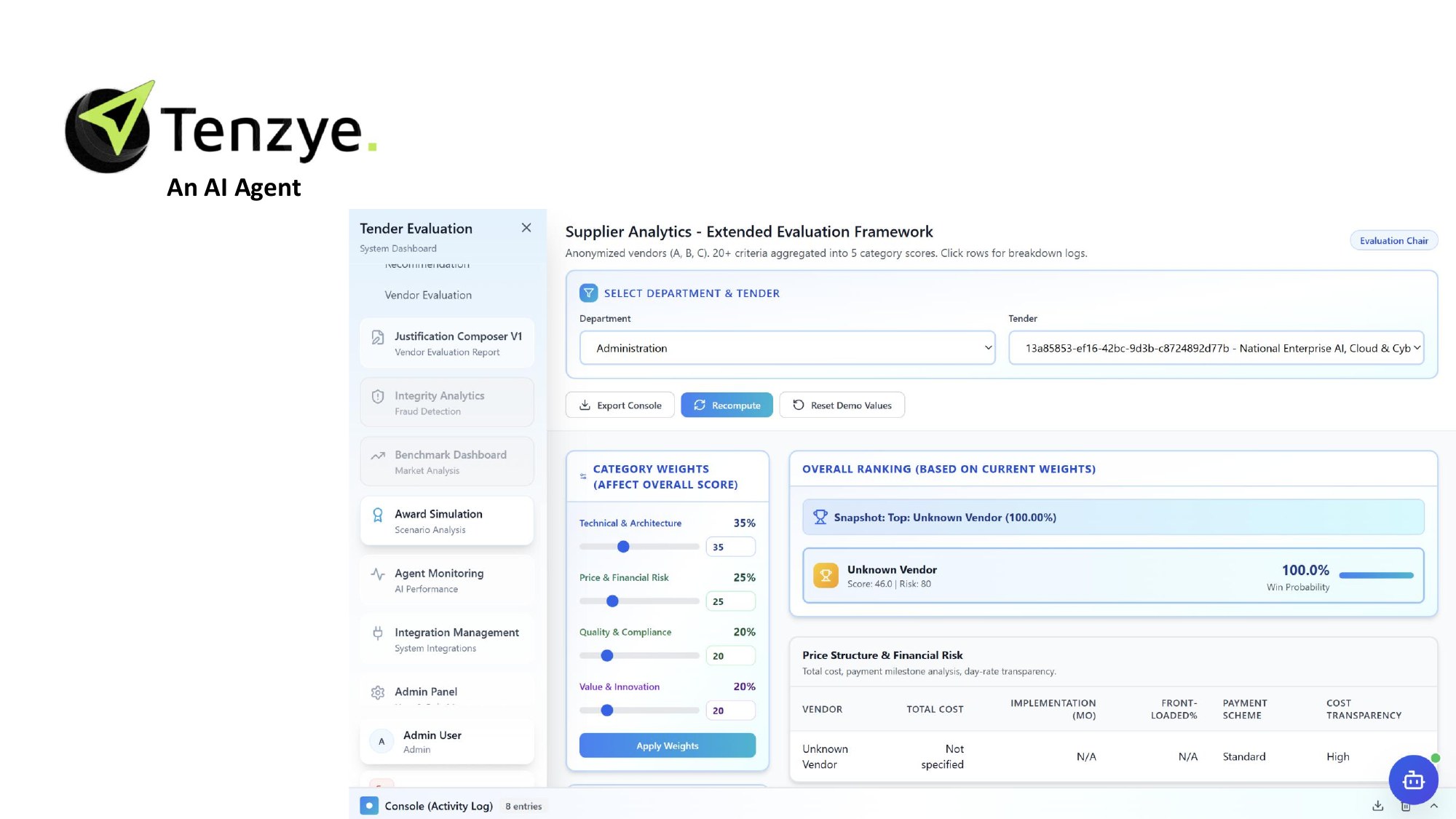The height and width of the screenshot is (819, 1456).
Task: Click the Unknown Vendor table row
Action: pyautogui.click(x=1113, y=756)
